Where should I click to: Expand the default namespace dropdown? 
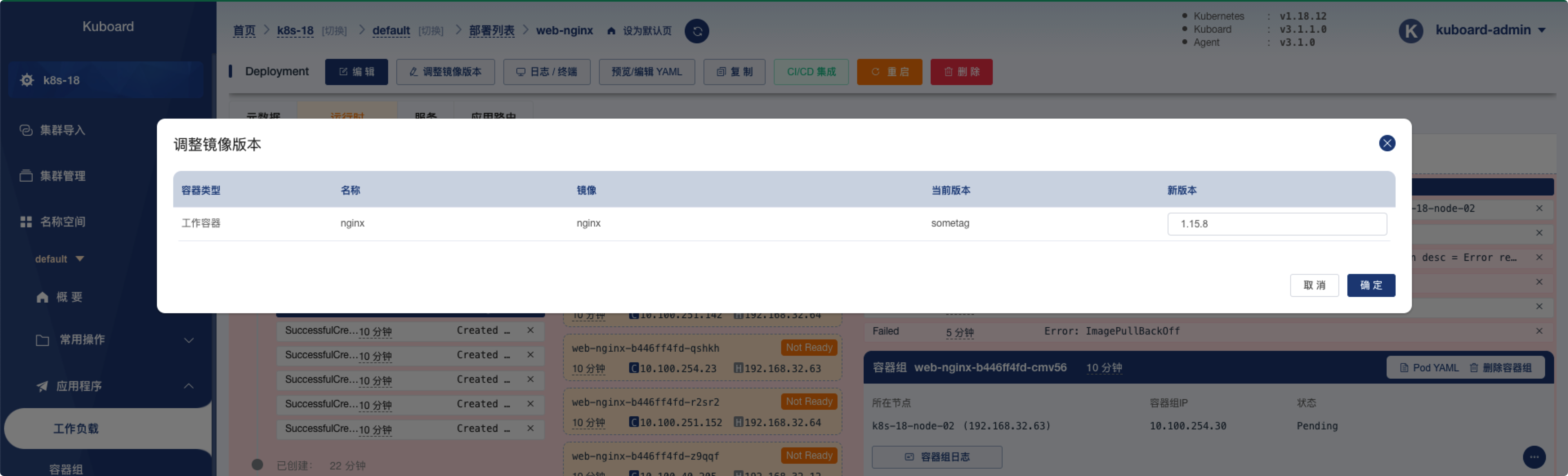(59, 259)
